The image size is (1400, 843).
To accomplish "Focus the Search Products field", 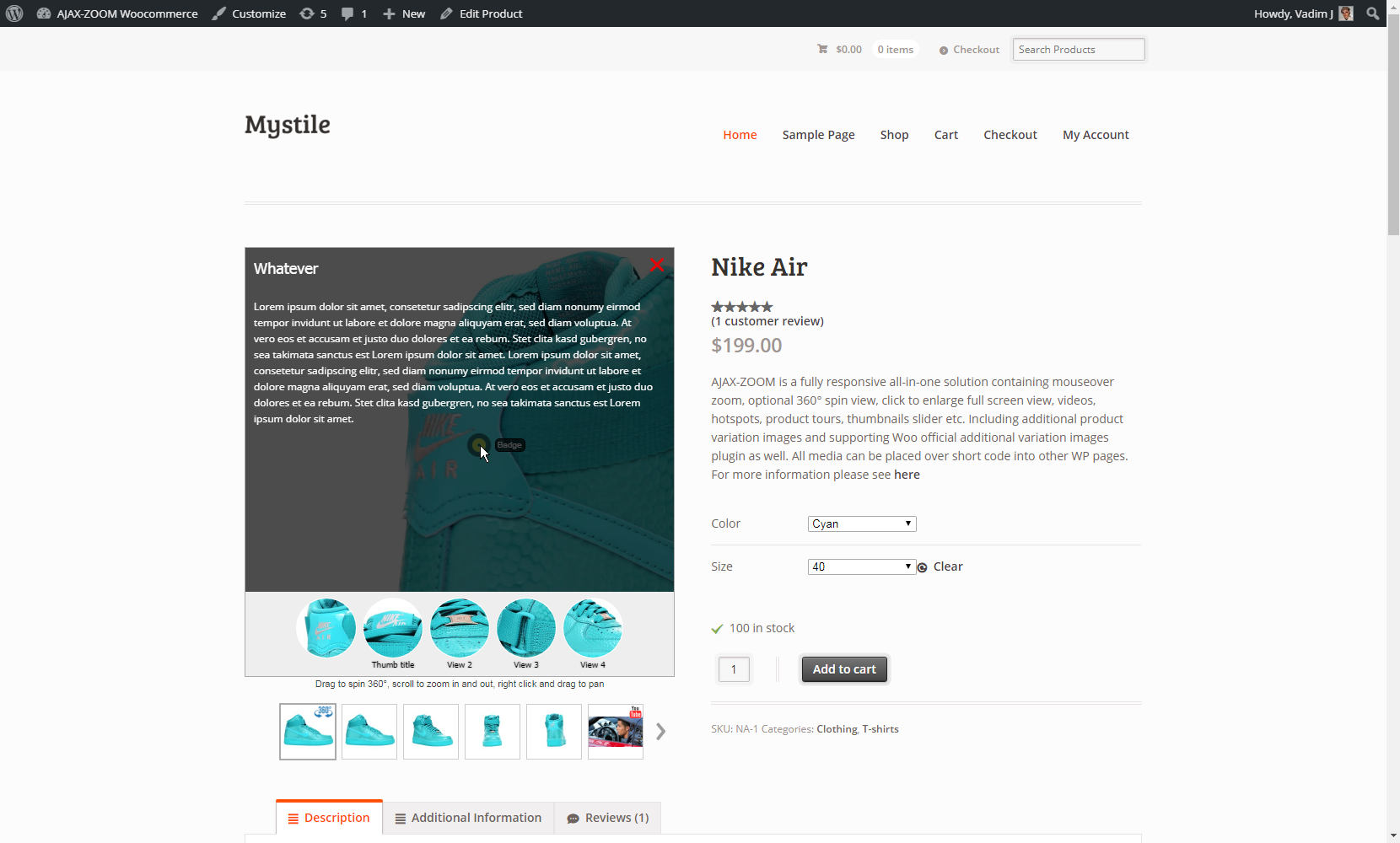I will (x=1079, y=50).
